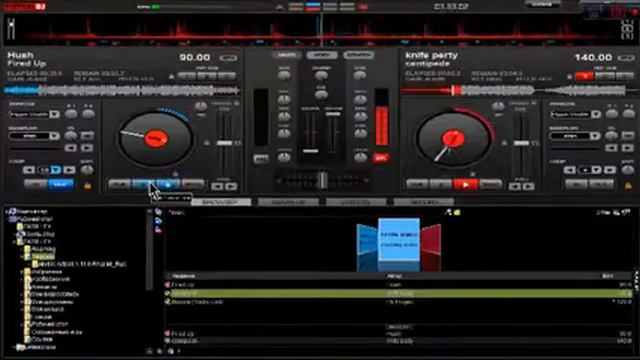Play next sample on right deck sampler
Image resolution: width=640 pixels, height=360 pixels.
tap(628, 148)
